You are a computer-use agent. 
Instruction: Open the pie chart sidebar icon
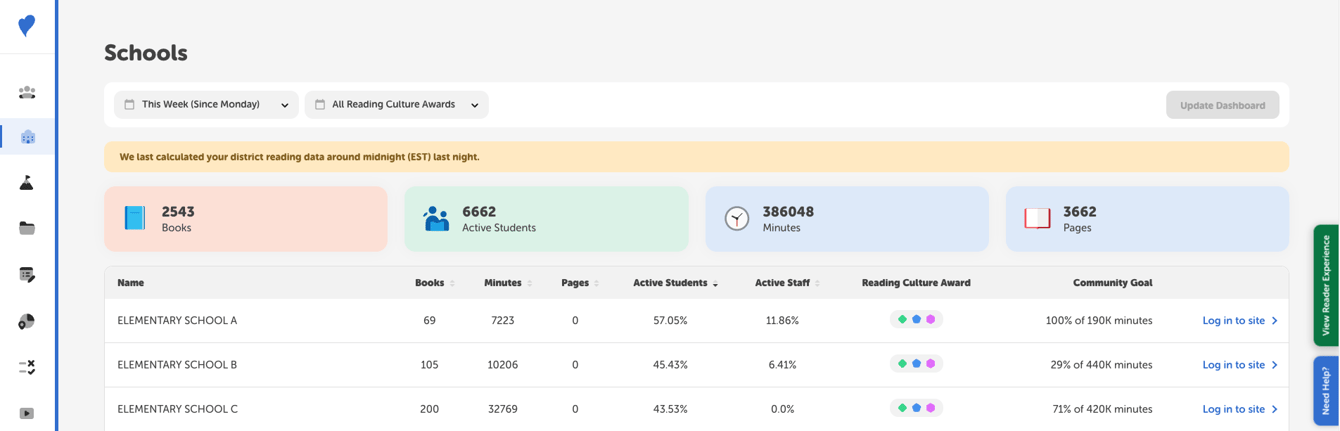tap(27, 321)
